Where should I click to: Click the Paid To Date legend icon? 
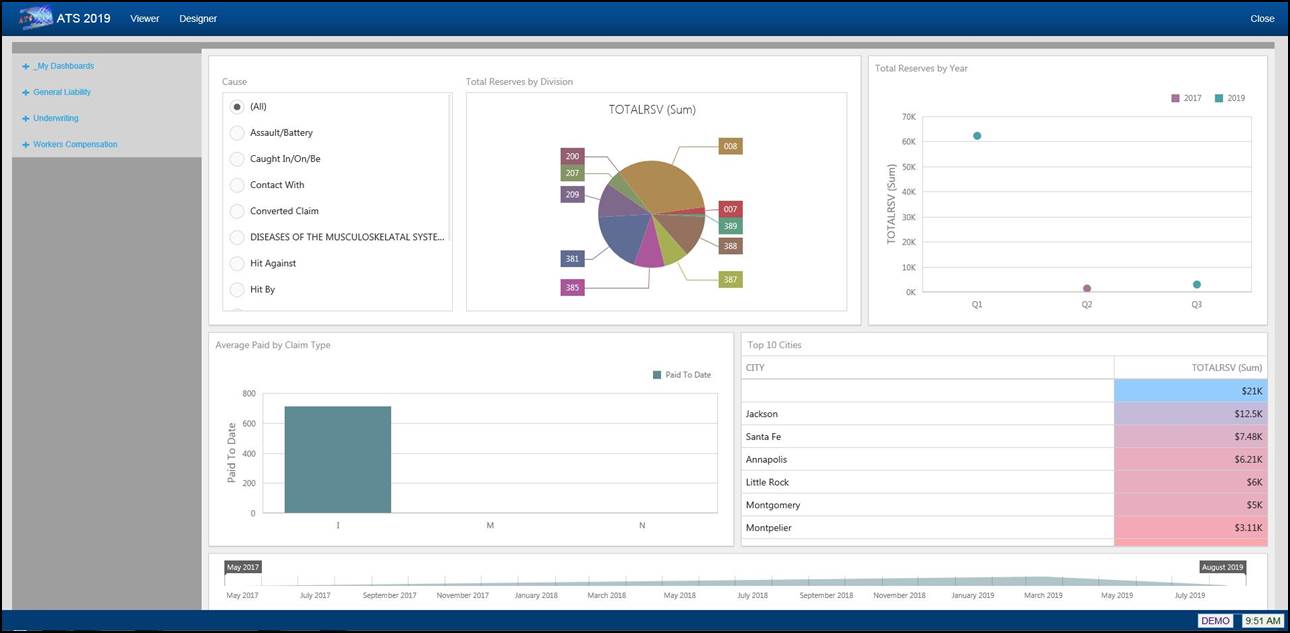tap(657, 375)
